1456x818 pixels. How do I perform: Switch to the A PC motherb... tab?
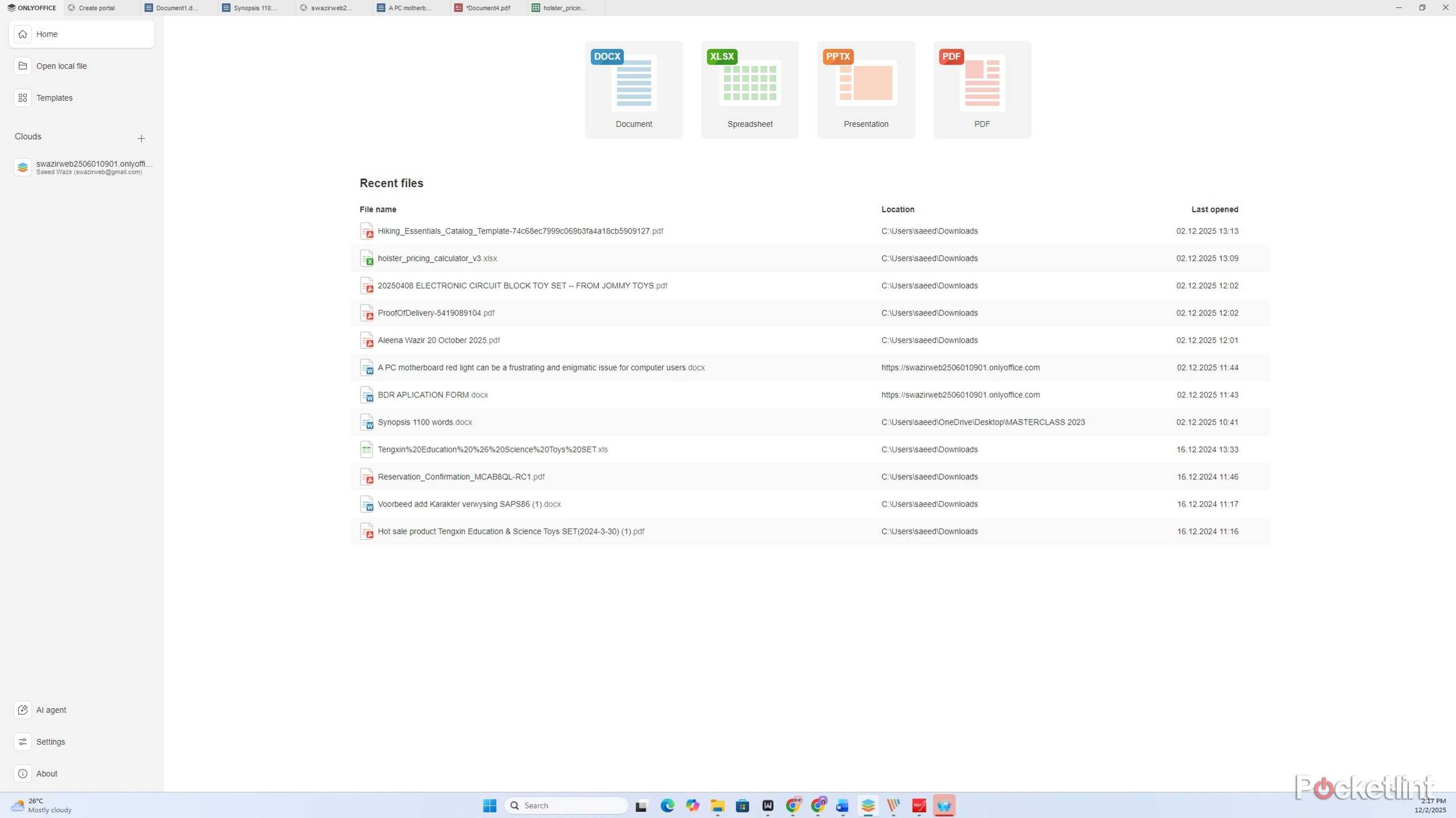point(410,8)
